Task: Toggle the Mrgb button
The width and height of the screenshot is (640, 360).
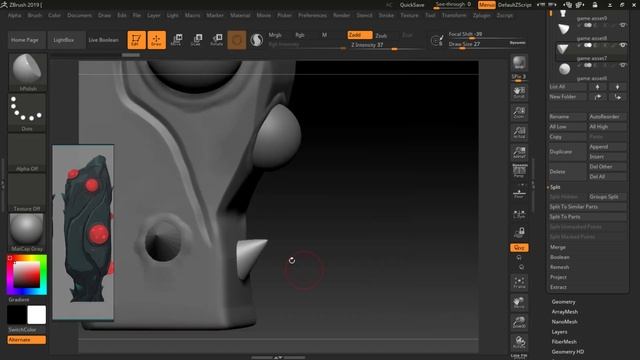Action: 275,35
